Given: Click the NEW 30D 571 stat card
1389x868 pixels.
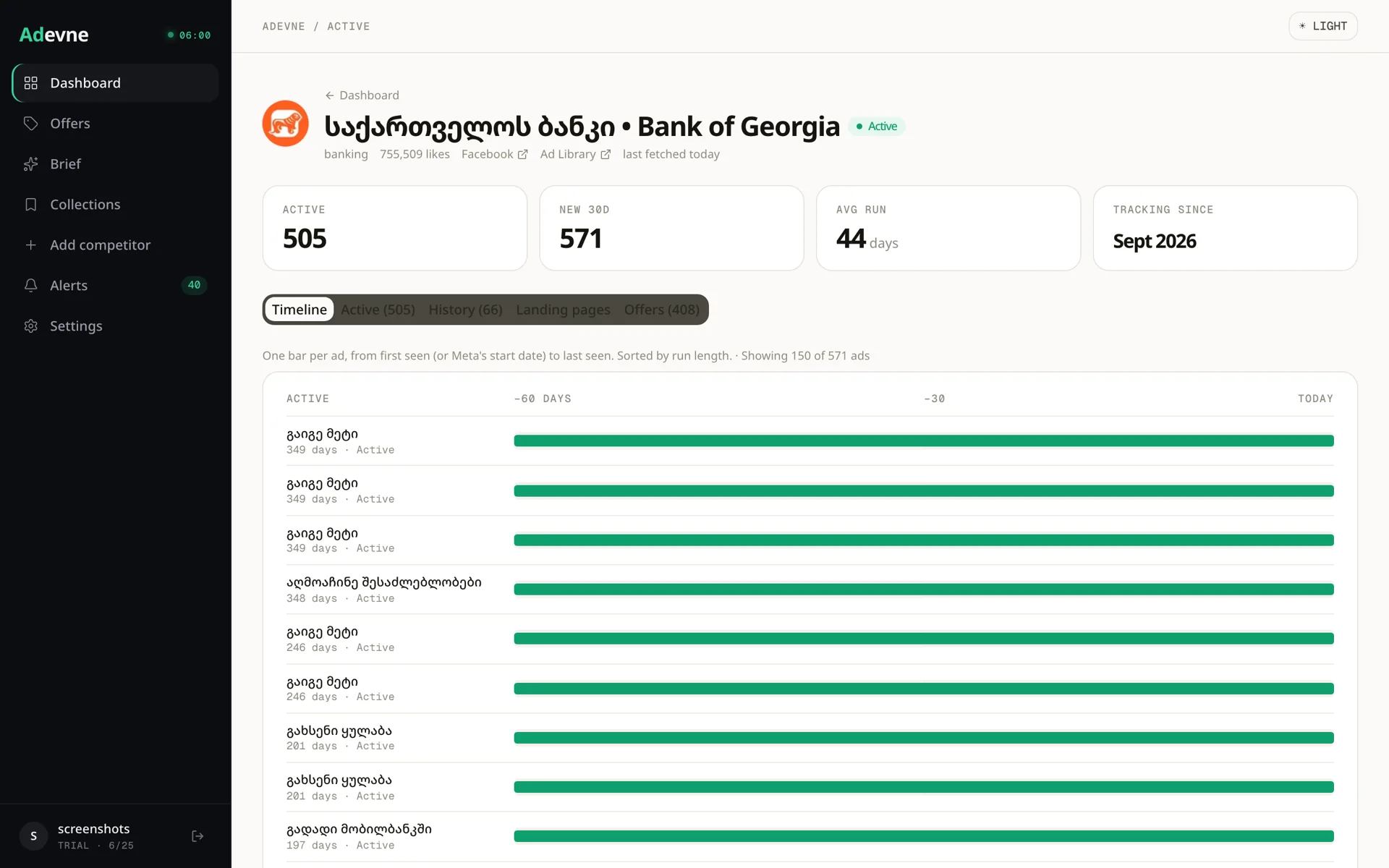Looking at the screenshot, I should pos(671,229).
